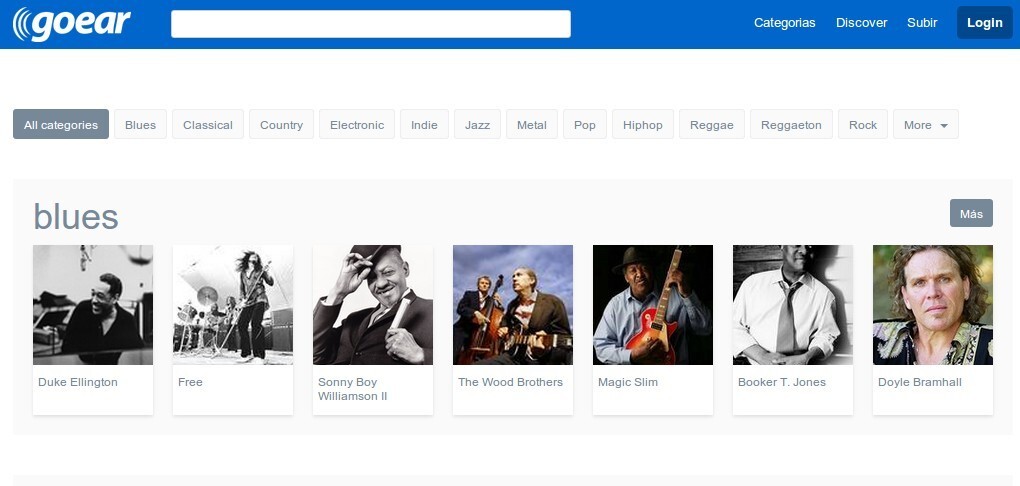Open the Magic Slim artist link

coord(627,382)
